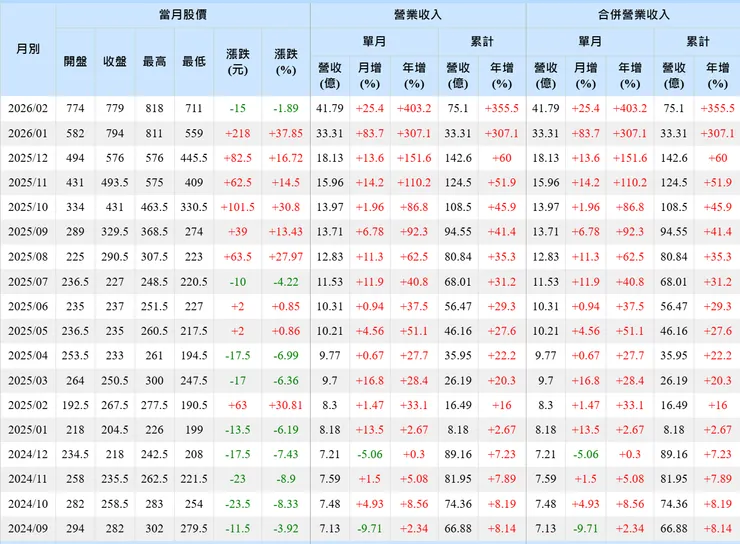Click the +13.43 percent change cell

pyautogui.click(x=286, y=232)
